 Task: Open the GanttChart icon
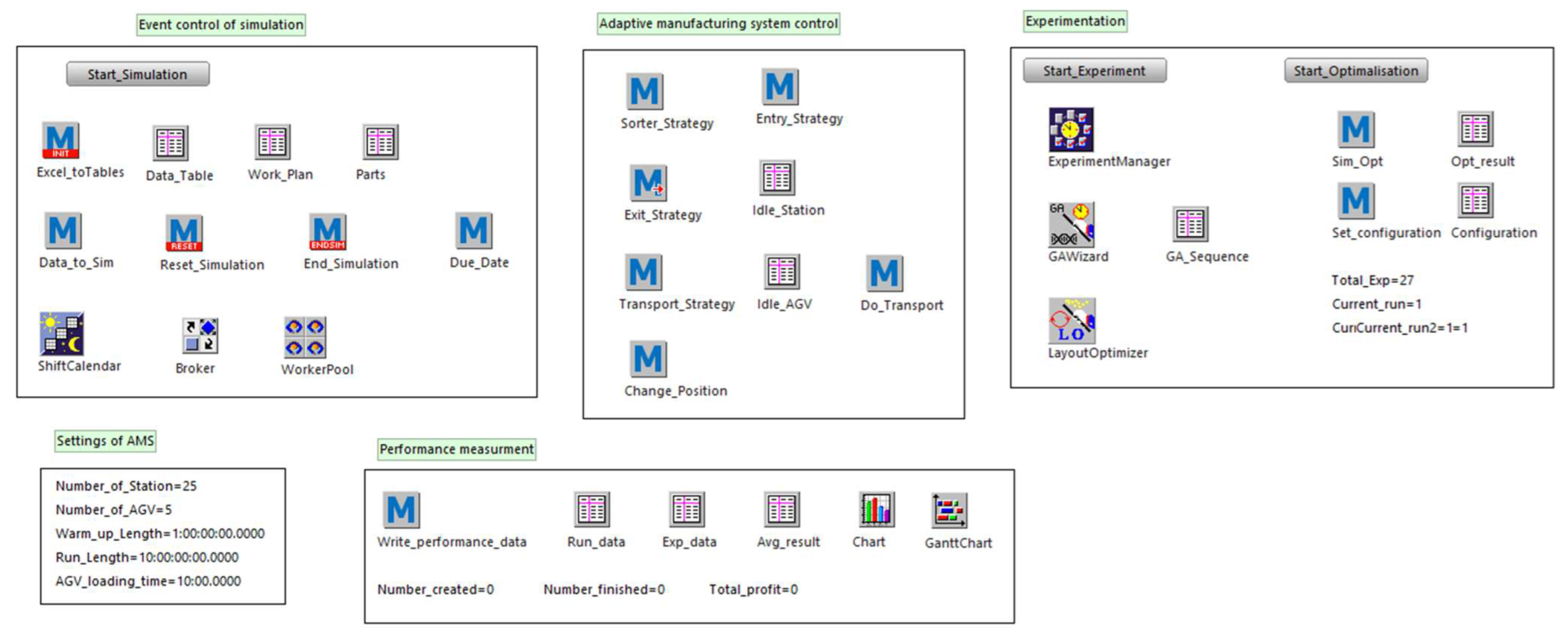click(x=949, y=510)
